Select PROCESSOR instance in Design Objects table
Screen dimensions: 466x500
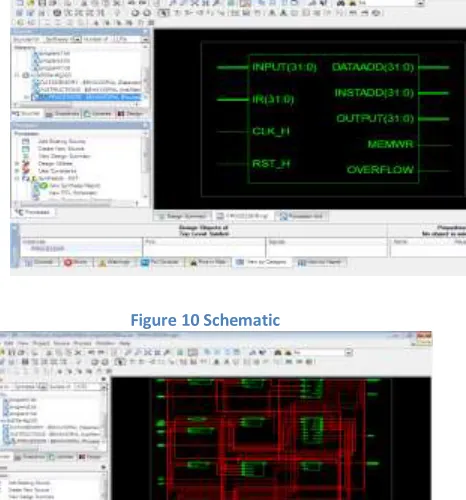(x=47, y=249)
